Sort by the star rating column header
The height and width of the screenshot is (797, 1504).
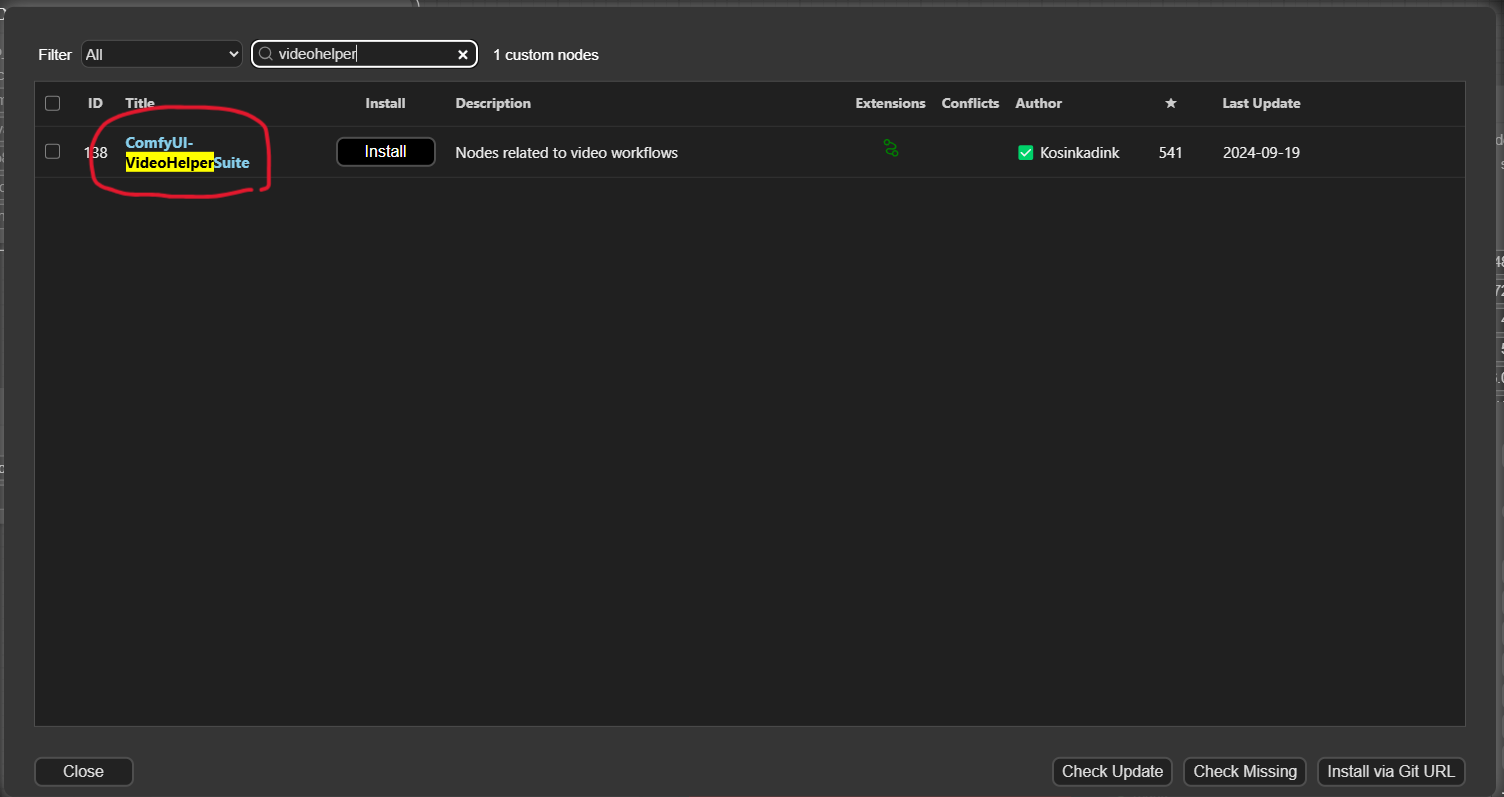pyautogui.click(x=1171, y=103)
